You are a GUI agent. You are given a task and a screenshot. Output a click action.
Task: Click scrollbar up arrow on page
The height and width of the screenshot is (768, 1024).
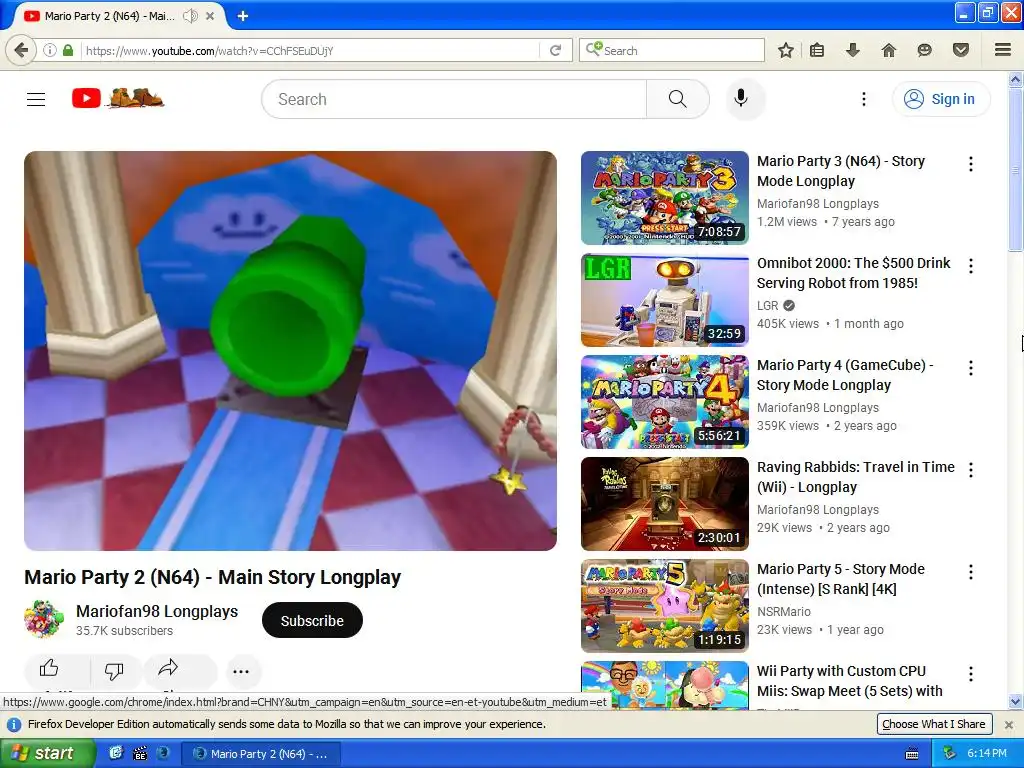tap(1015, 80)
